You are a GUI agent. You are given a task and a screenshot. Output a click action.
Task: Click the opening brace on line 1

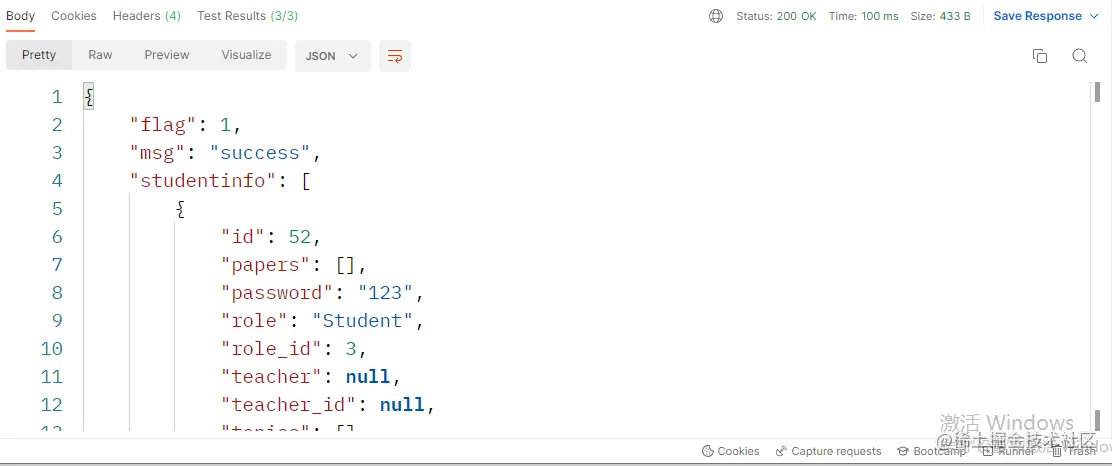pos(89,97)
